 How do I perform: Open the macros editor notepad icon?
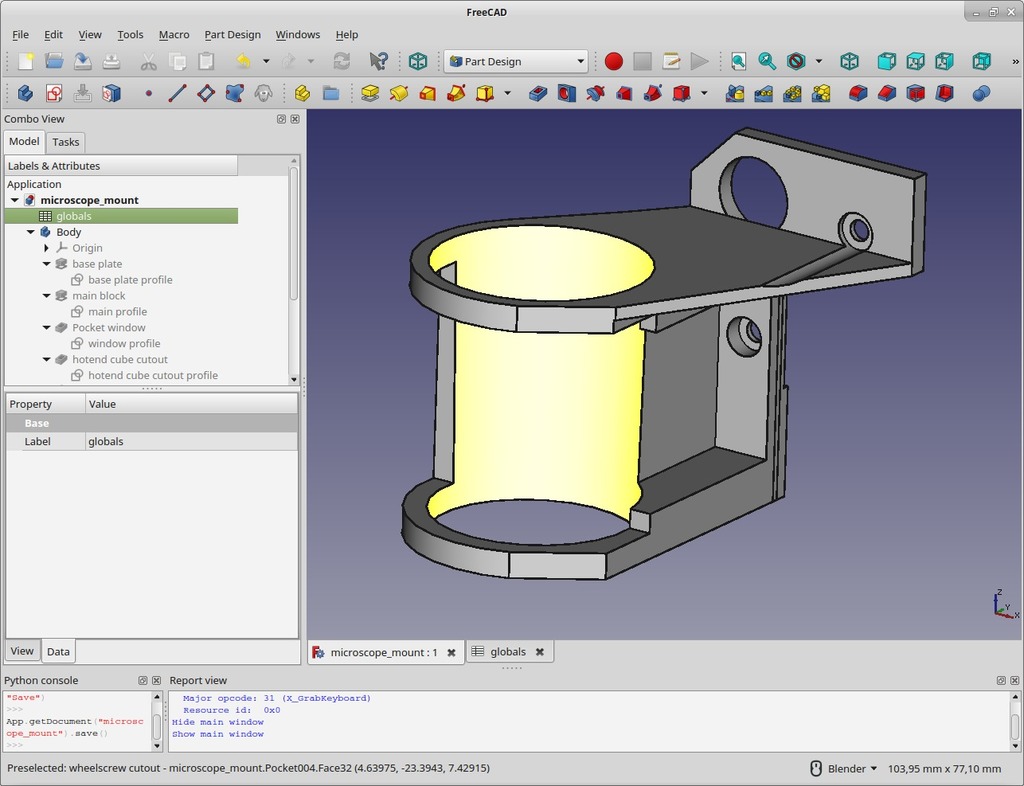(x=671, y=61)
